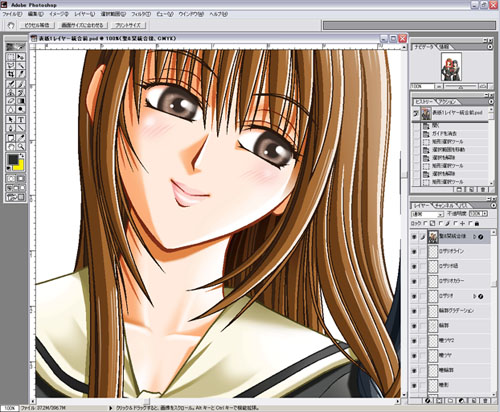500x412 pixels.
Task: Switch to the 情報 tab beside Navigator
Action: pyautogui.click(x=444, y=47)
